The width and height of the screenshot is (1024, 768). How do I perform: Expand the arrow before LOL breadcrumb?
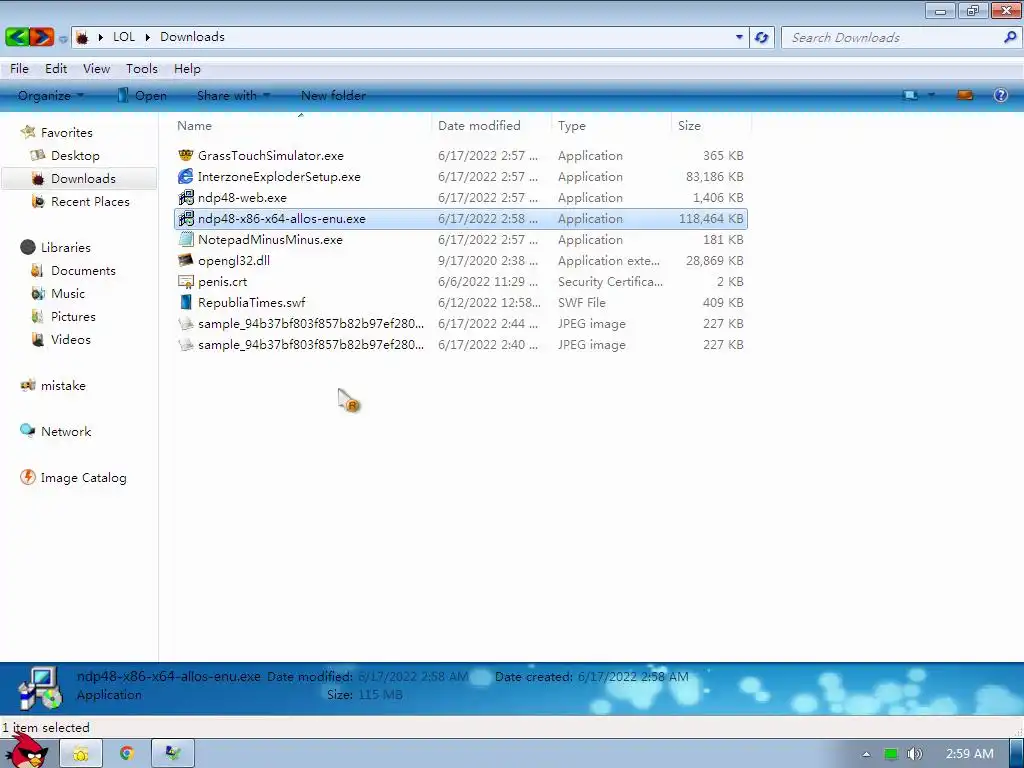[101, 37]
